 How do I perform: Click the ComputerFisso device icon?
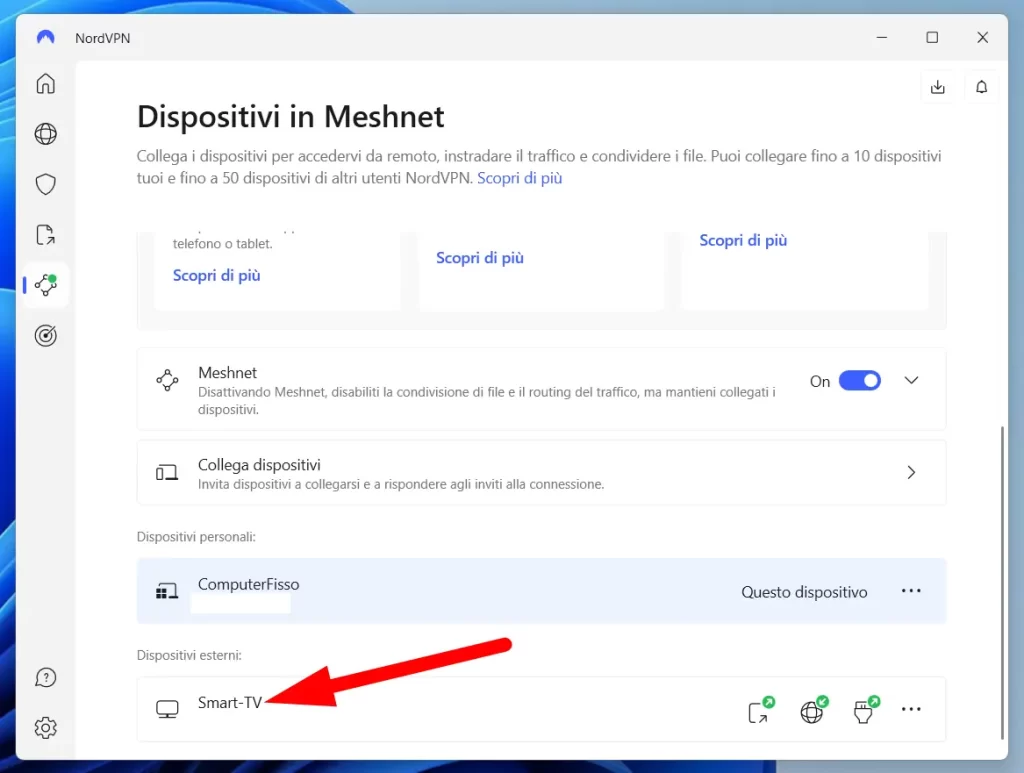click(x=167, y=592)
